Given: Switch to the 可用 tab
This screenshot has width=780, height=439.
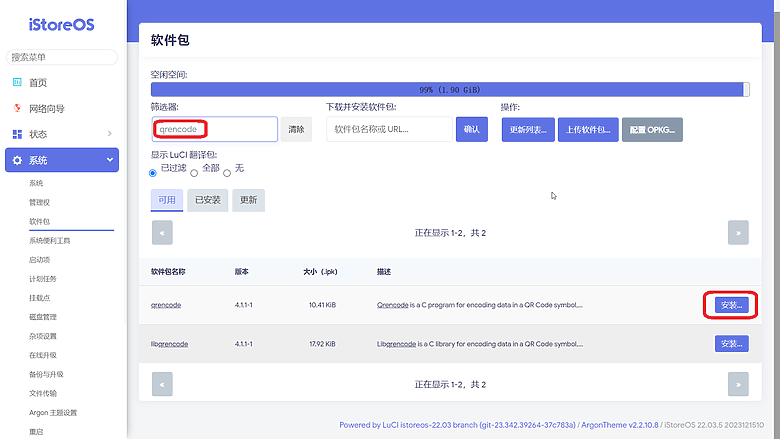Looking at the screenshot, I should 167,200.
